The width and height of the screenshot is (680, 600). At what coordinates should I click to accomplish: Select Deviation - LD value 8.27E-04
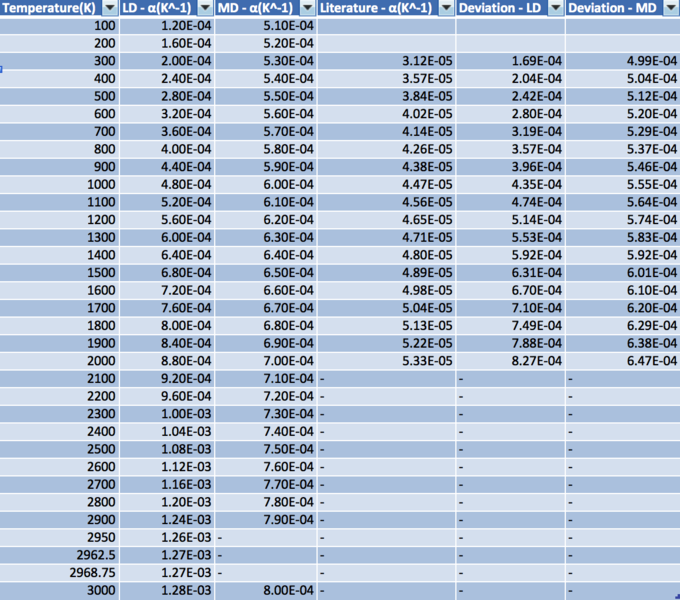(x=510, y=361)
